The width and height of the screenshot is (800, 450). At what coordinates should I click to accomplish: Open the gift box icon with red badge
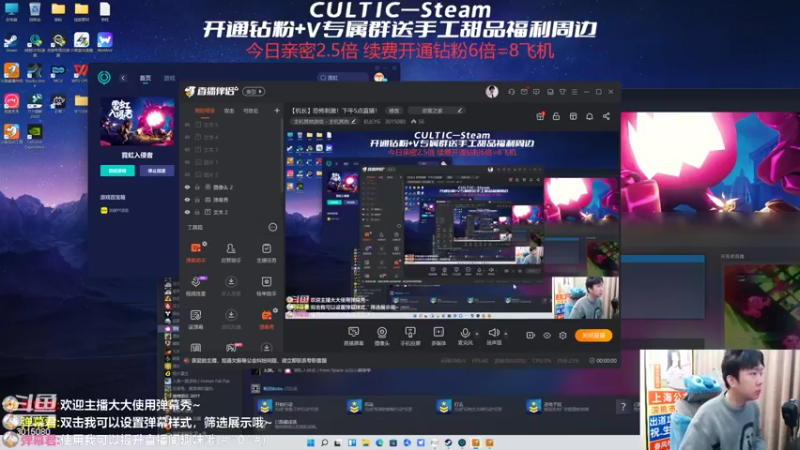coord(540,116)
